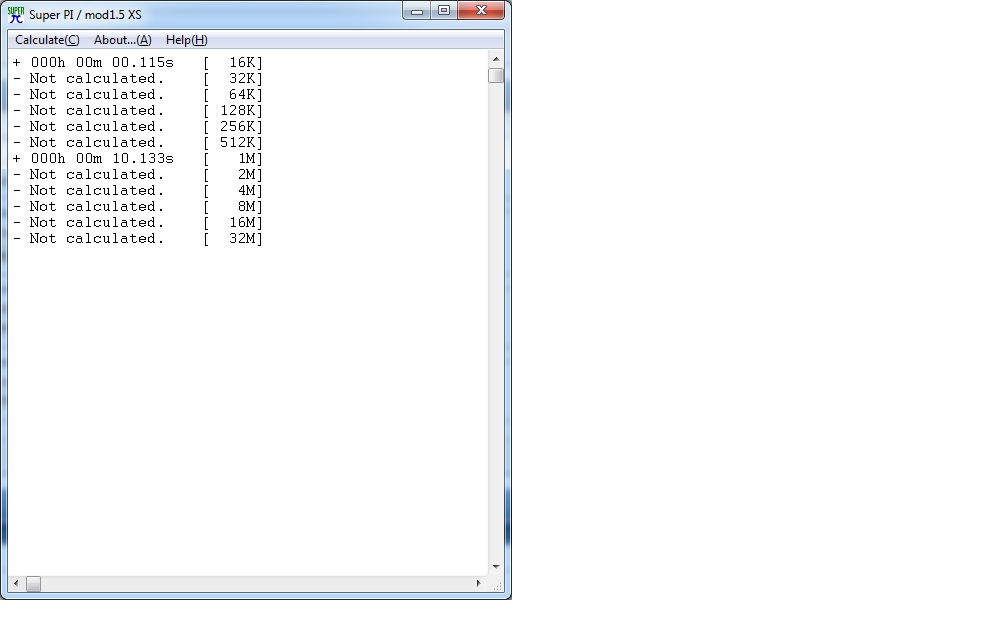Select the 64K Not calculated row
1008x630 pixels.
pyautogui.click(x=138, y=94)
